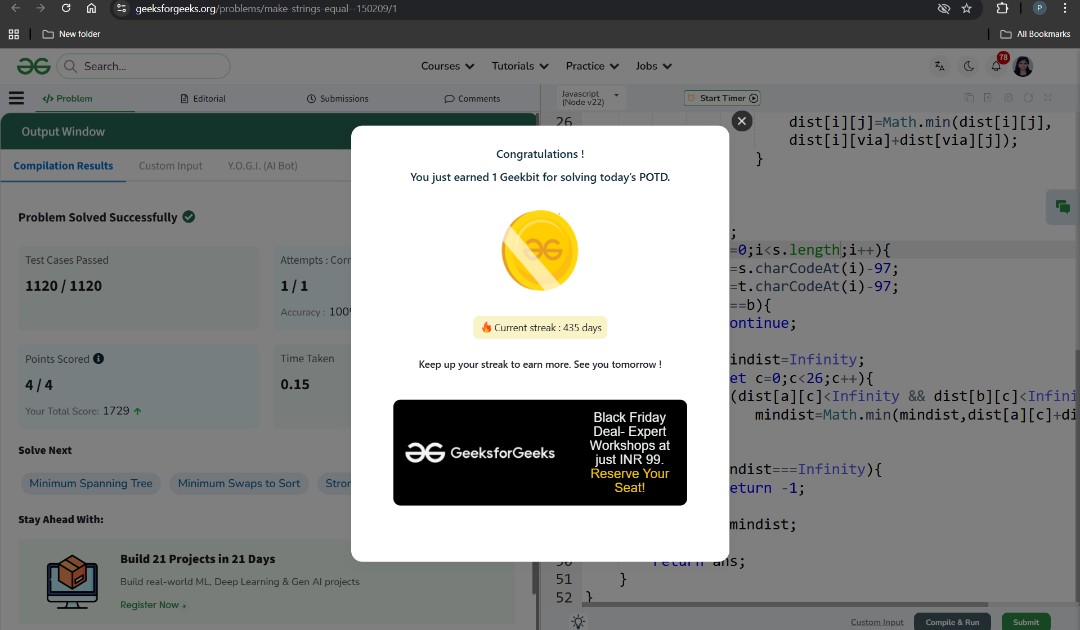Expand the Courses dropdown
This screenshot has width=1080, height=630.
[446, 66]
